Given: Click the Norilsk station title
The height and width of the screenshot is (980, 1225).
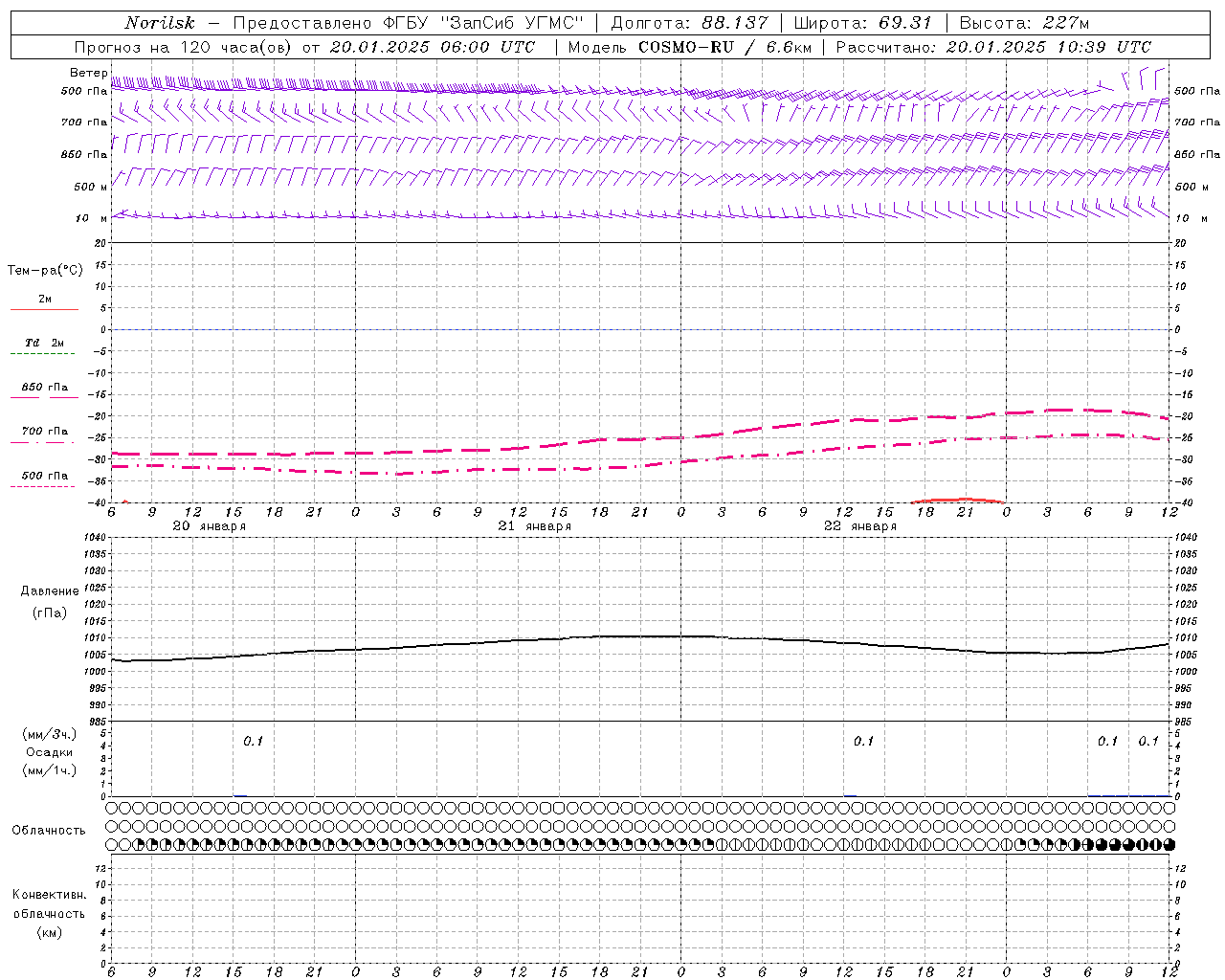Looking at the screenshot, I should (x=160, y=23).
